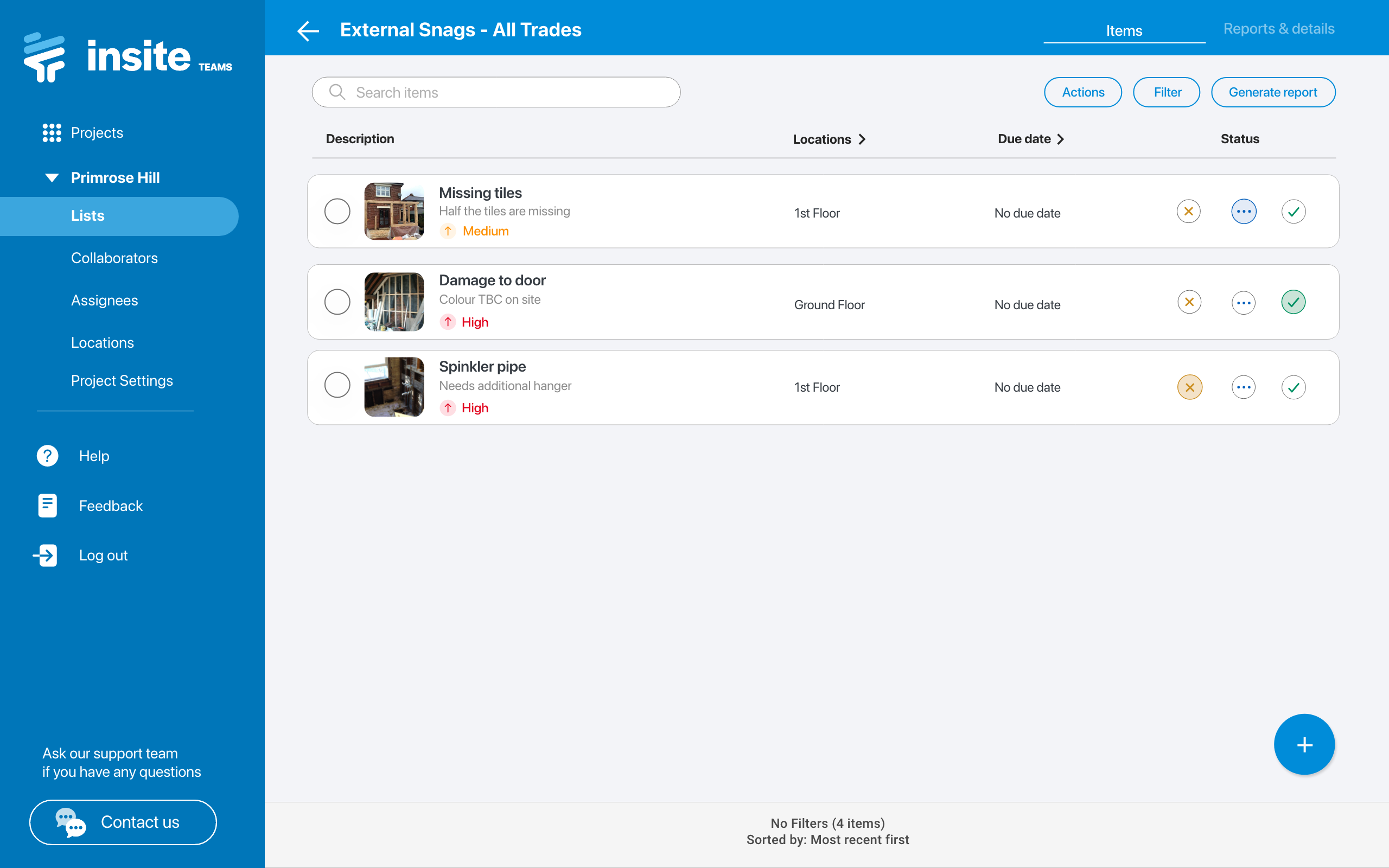Expand the Due date column chevron
The width and height of the screenshot is (1389, 868).
(x=1061, y=139)
